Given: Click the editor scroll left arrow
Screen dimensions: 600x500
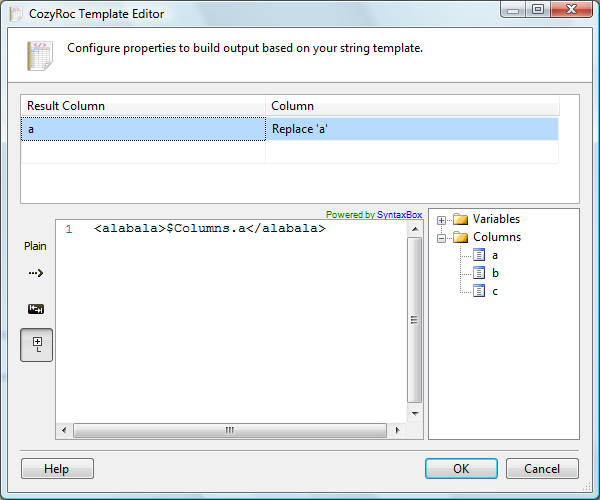Looking at the screenshot, I should pyautogui.click(x=64, y=430).
